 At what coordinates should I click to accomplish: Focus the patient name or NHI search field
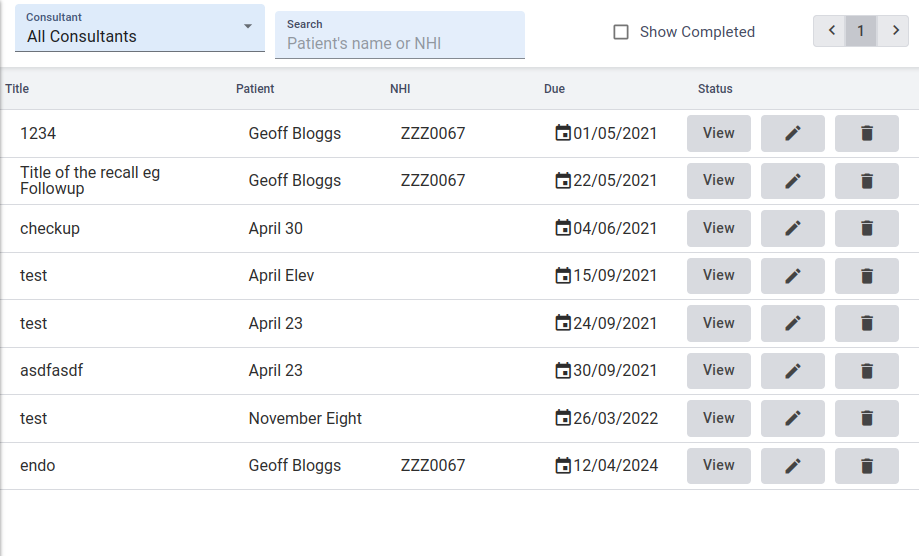(x=400, y=43)
